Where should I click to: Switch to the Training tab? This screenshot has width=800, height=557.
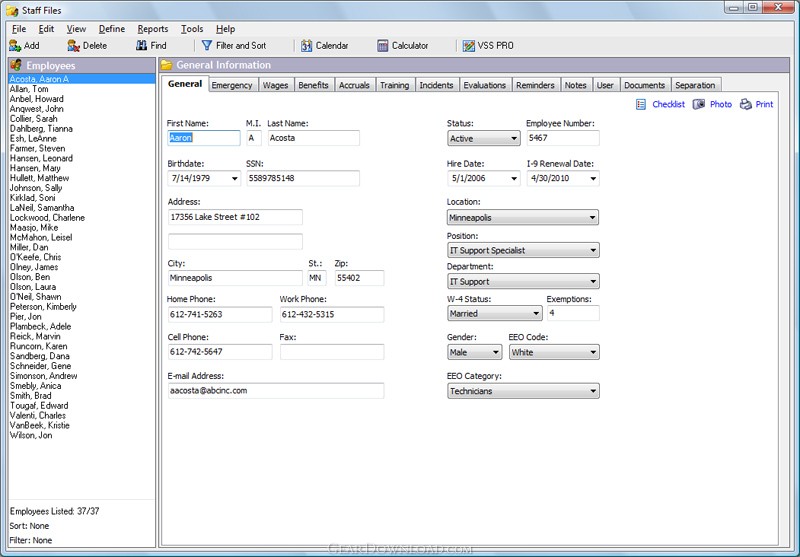[x=394, y=85]
